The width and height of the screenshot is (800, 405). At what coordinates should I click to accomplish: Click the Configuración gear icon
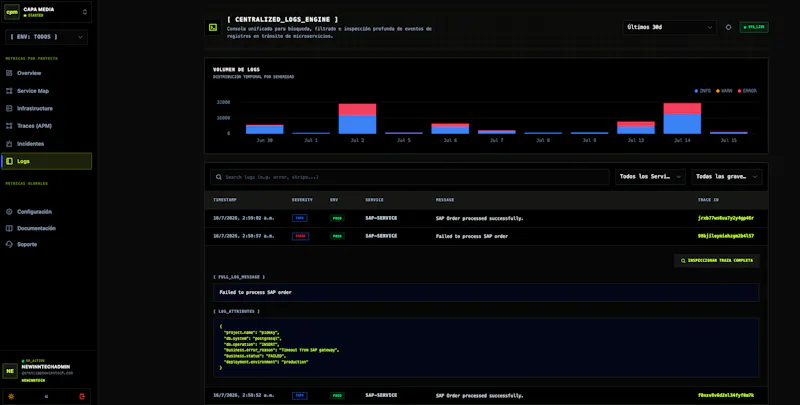coord(9,212)
